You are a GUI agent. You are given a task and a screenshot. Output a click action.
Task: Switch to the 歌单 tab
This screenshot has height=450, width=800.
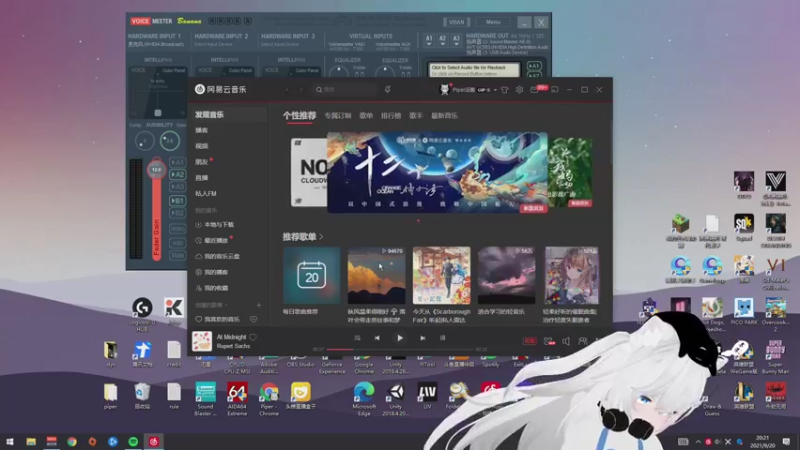pyautogui.click(x=366, y=116)
